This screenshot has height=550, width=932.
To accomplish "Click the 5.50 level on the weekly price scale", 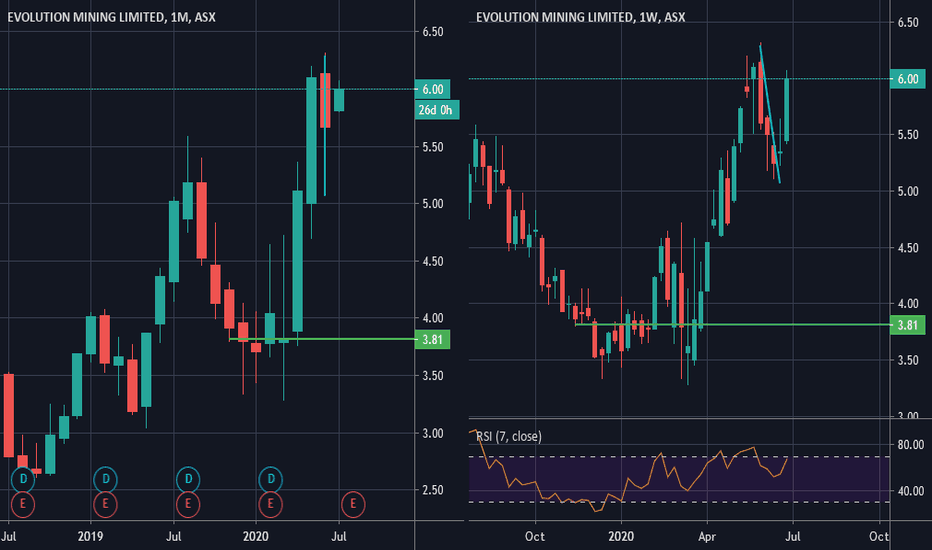I will pos(908,135).
